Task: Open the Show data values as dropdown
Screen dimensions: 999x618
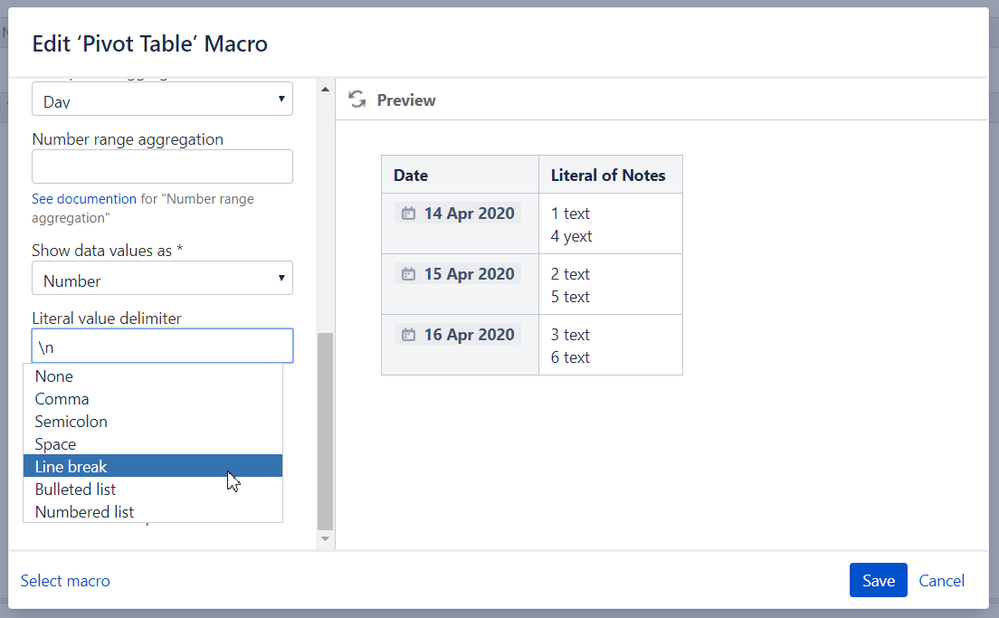Action: [162, 278]
